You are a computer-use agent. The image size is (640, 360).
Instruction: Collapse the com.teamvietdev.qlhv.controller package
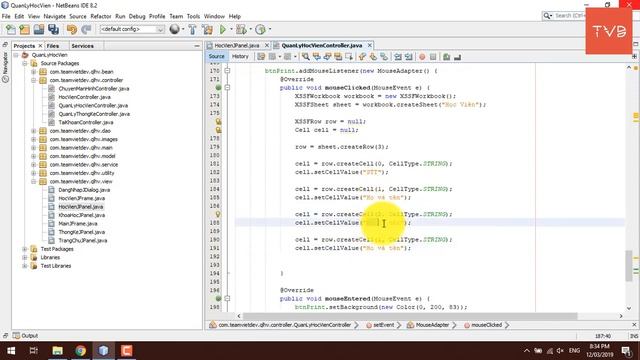click(x=33, y=80)
